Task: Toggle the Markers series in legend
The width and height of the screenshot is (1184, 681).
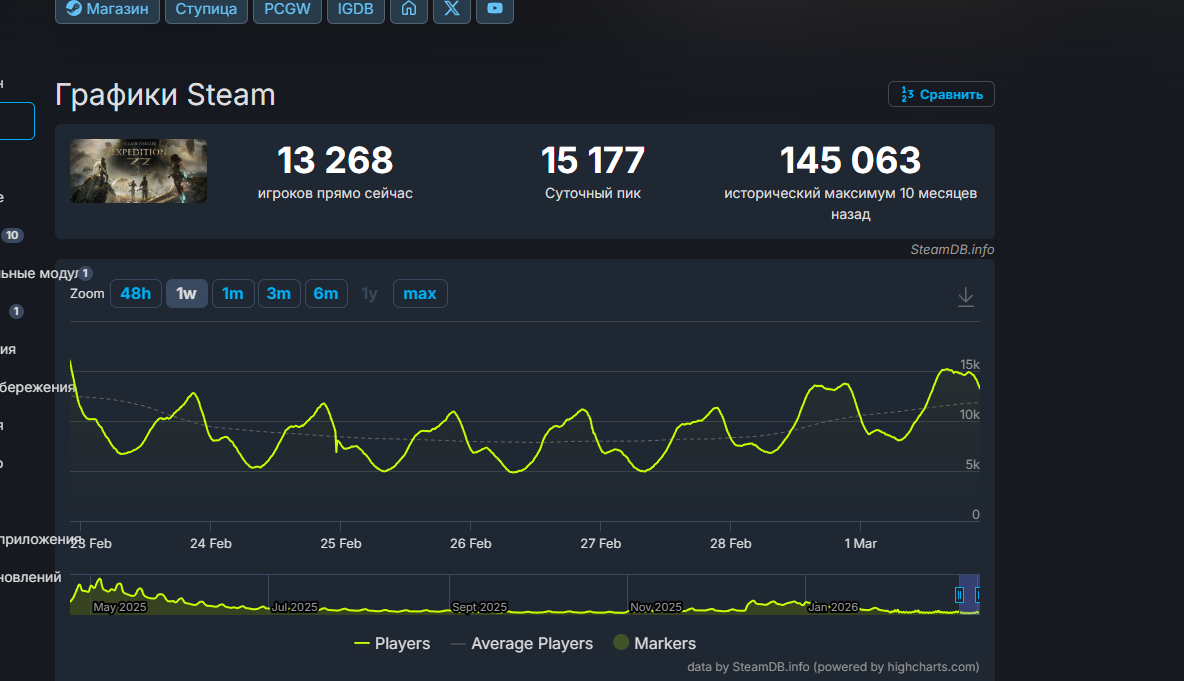Action: pyautogui.click(x=655, y=643)
